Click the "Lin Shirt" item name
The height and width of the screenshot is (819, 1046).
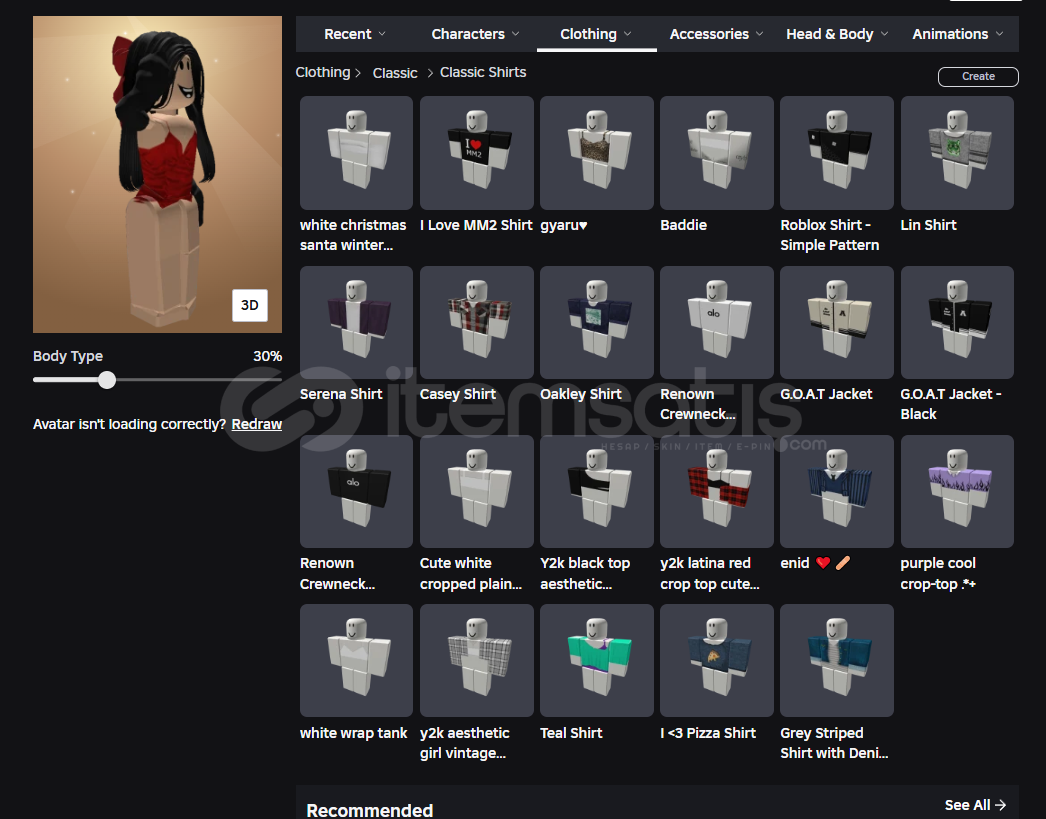pos(928,225)
